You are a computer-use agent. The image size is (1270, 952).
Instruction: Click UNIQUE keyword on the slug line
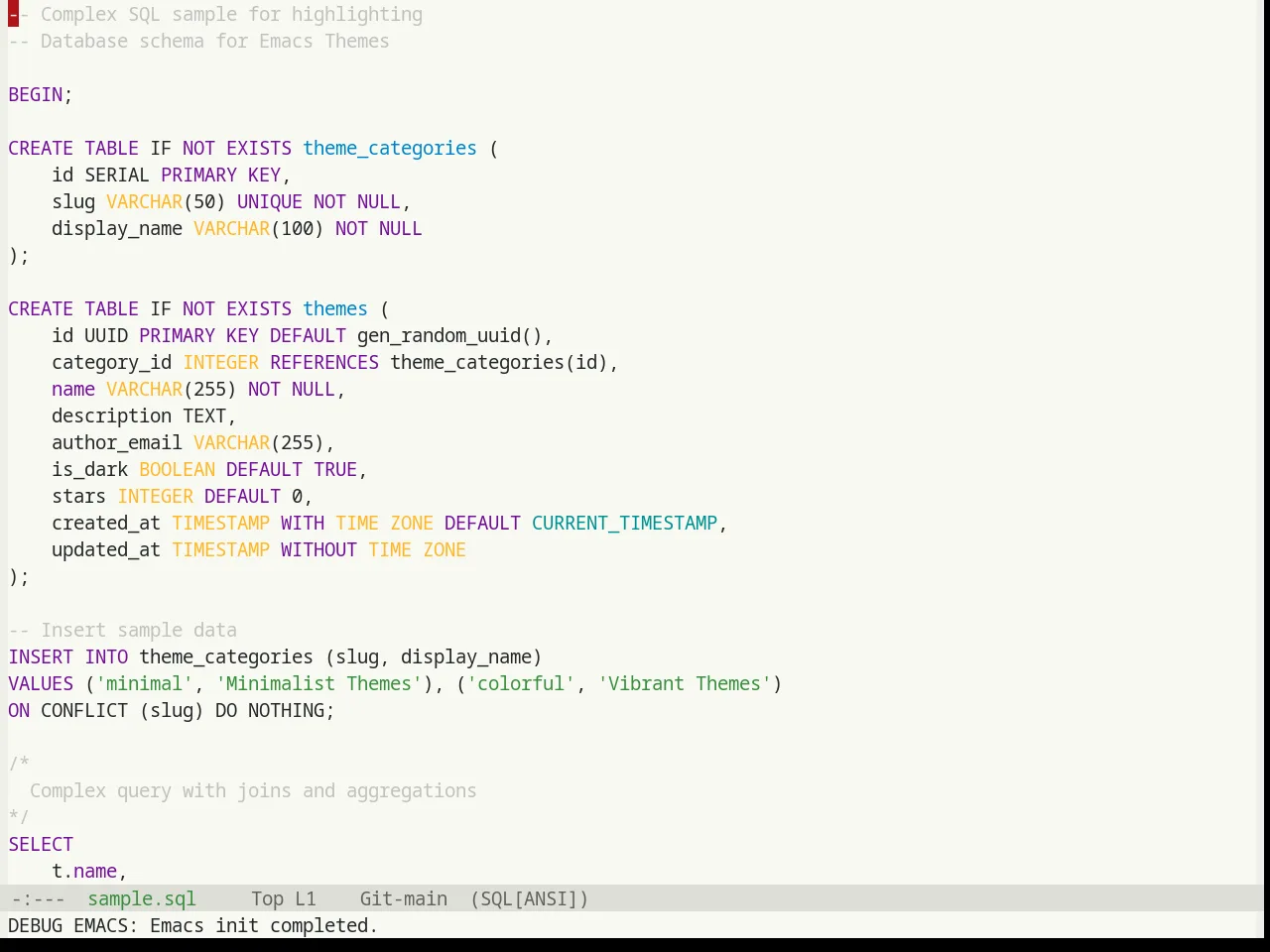coord(270,201)
